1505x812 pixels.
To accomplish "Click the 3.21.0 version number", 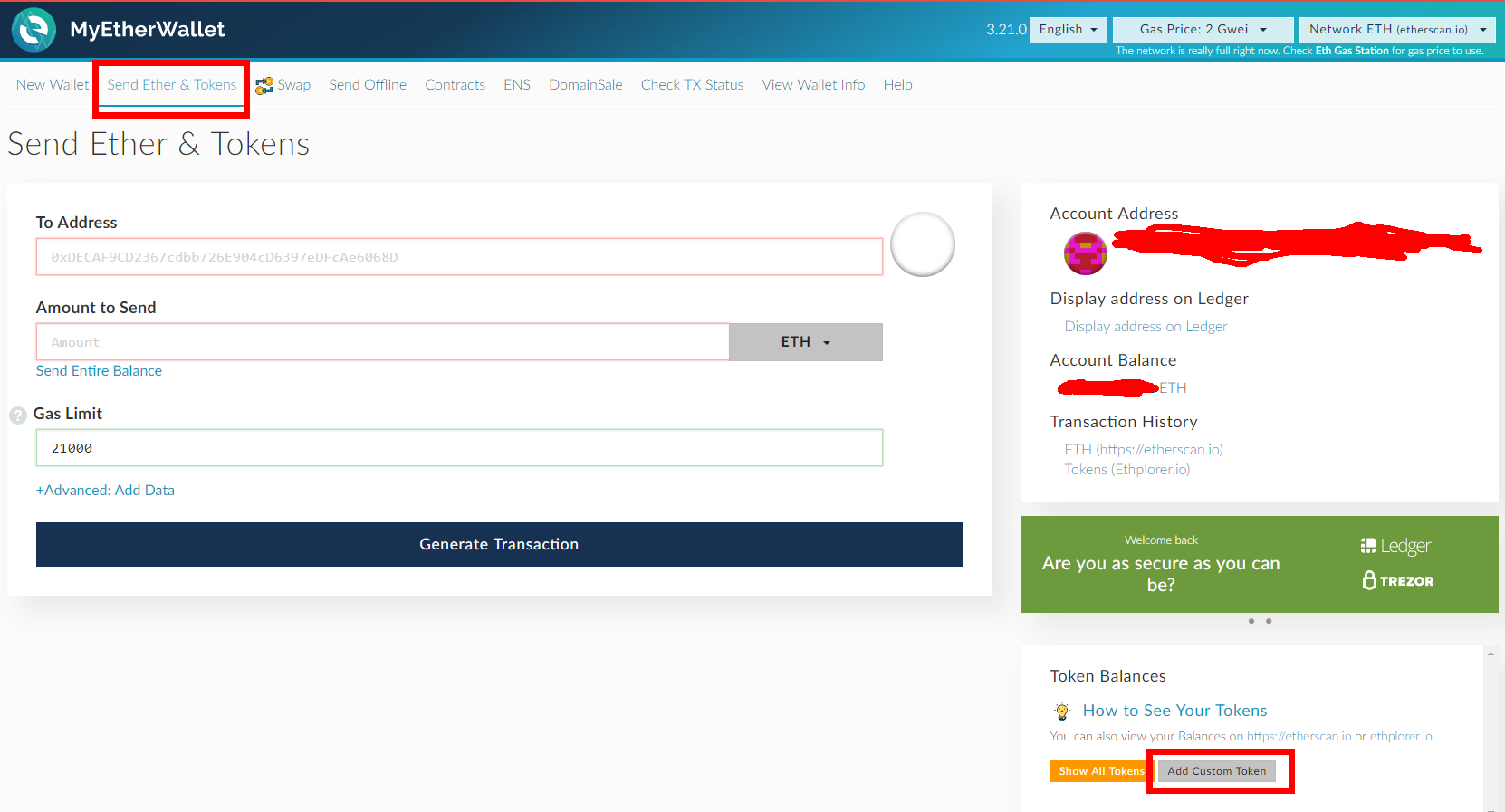I will point(1006,30).
